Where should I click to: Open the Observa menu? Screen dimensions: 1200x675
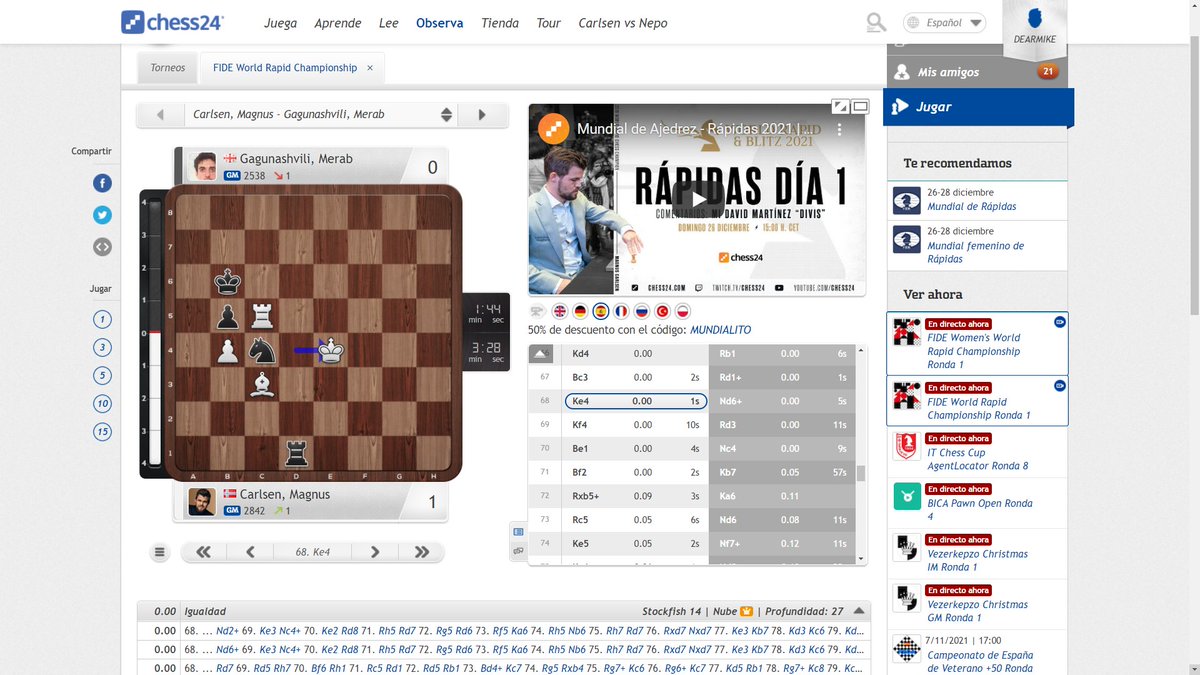point(440,22)
